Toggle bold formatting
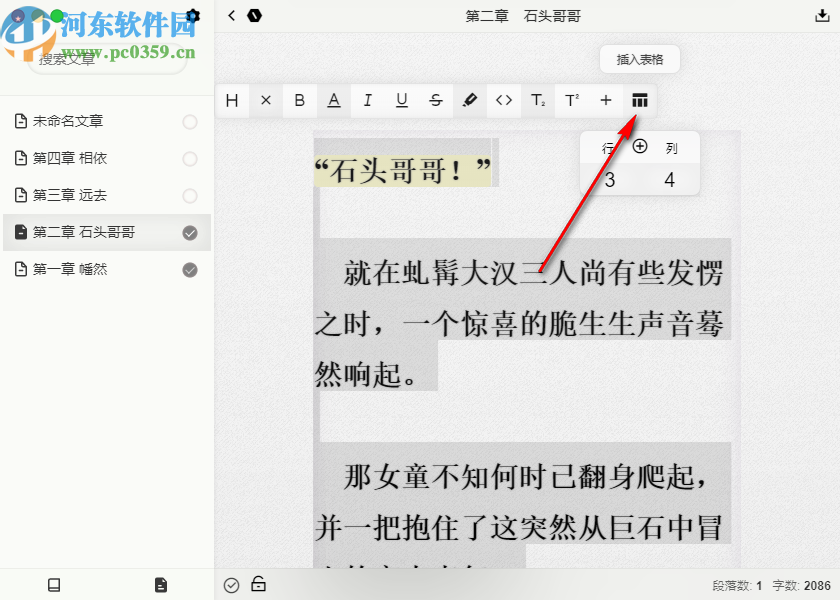Image resolution: width=840 pixels, height=600 pixels. pyautogui.click(x=300, y=100)
